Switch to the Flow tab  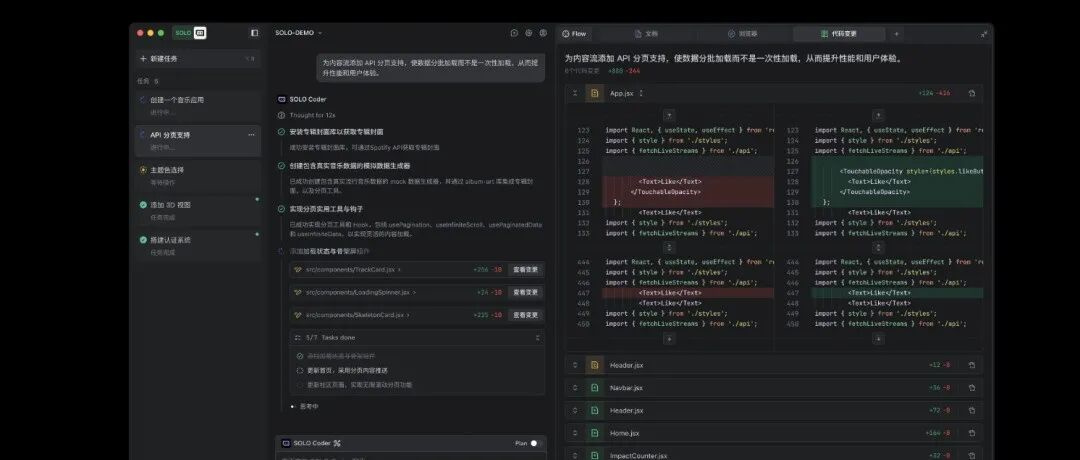pos(574,33)
